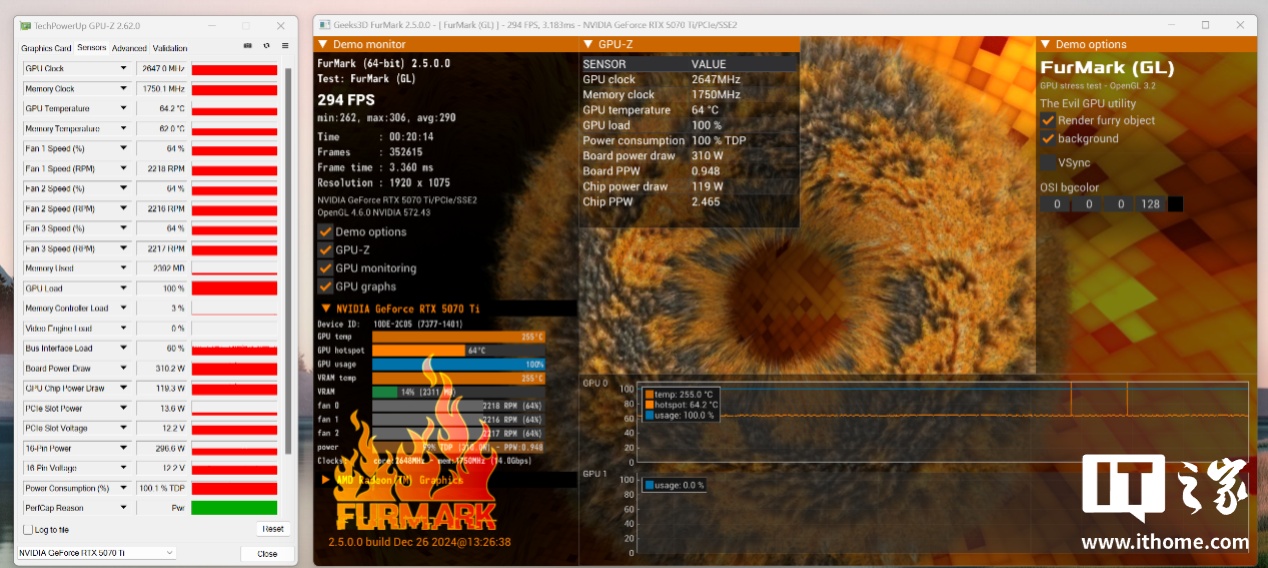
Task: Click the FurMark app icon in title bar
Action: [326, 25]
